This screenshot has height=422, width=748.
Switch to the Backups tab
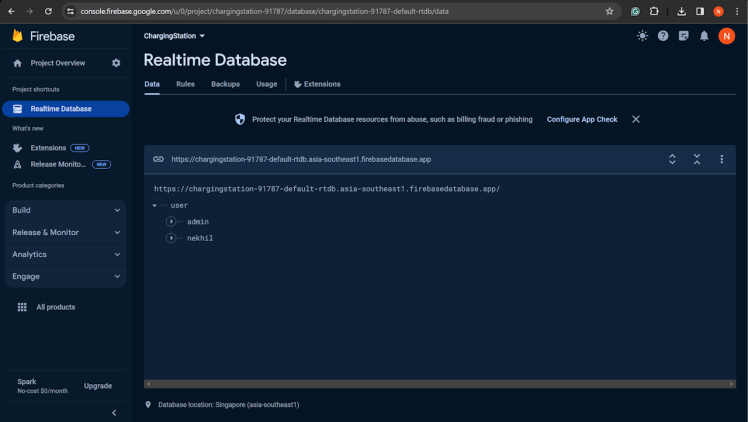click(225, 84)
